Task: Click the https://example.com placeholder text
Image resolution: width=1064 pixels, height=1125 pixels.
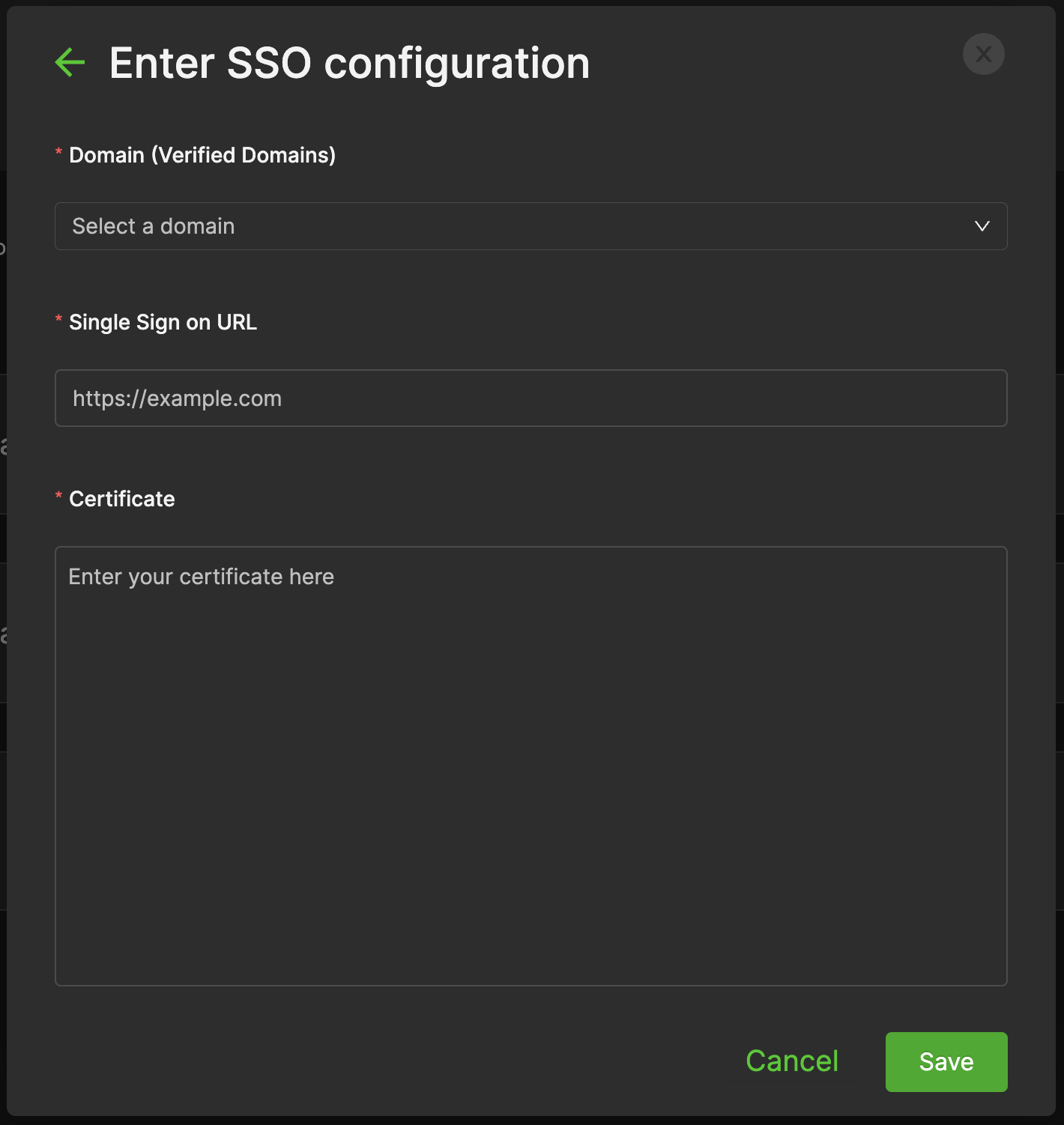Action: (177, 398)
